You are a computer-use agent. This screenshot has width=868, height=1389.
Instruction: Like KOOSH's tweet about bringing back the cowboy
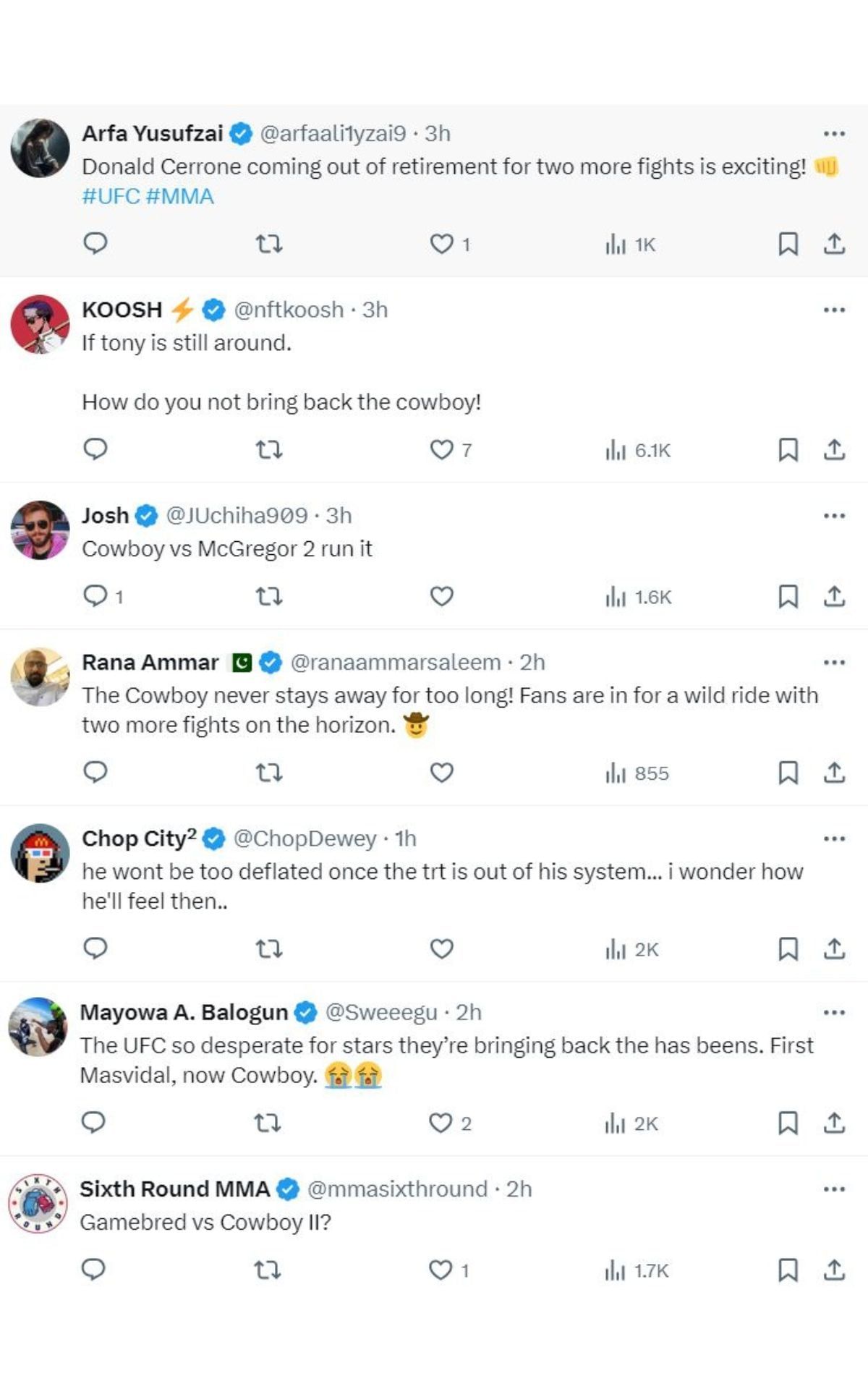click(442, 451)
